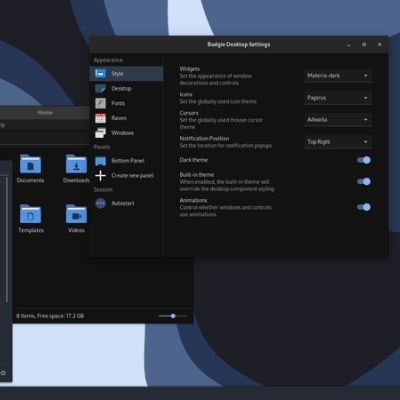Open the Downloads folder in file manager
400x400 pixels.
tap(76, 168)
